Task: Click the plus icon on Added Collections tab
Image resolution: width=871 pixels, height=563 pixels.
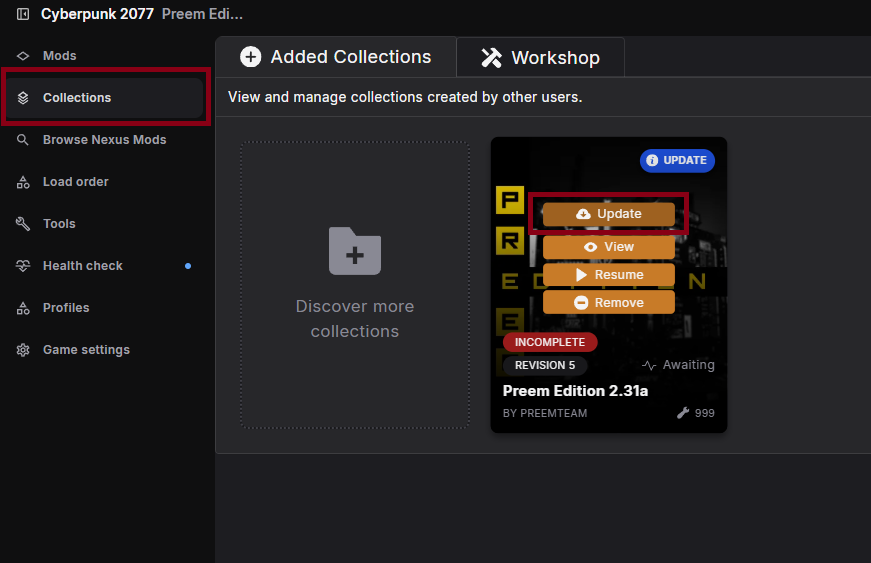Action: point(251,57)
